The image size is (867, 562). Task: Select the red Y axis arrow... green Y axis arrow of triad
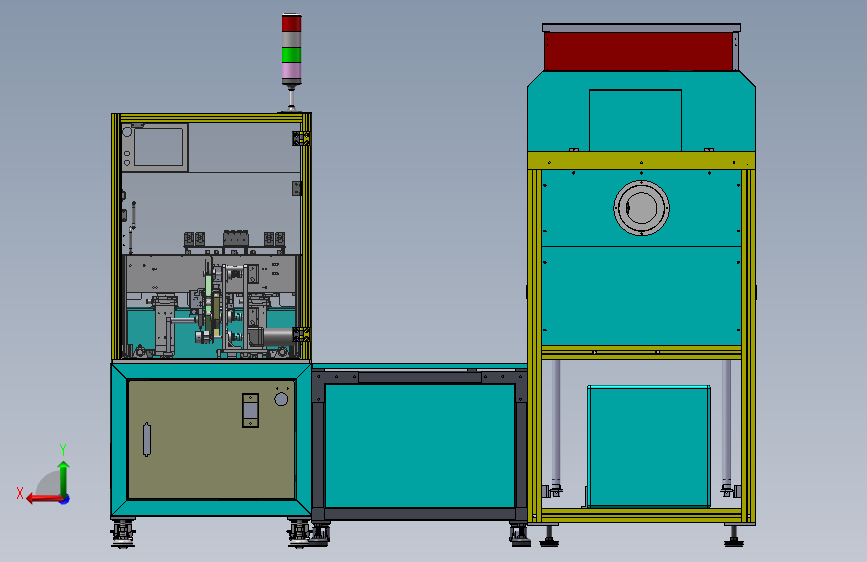coord(64,477)
